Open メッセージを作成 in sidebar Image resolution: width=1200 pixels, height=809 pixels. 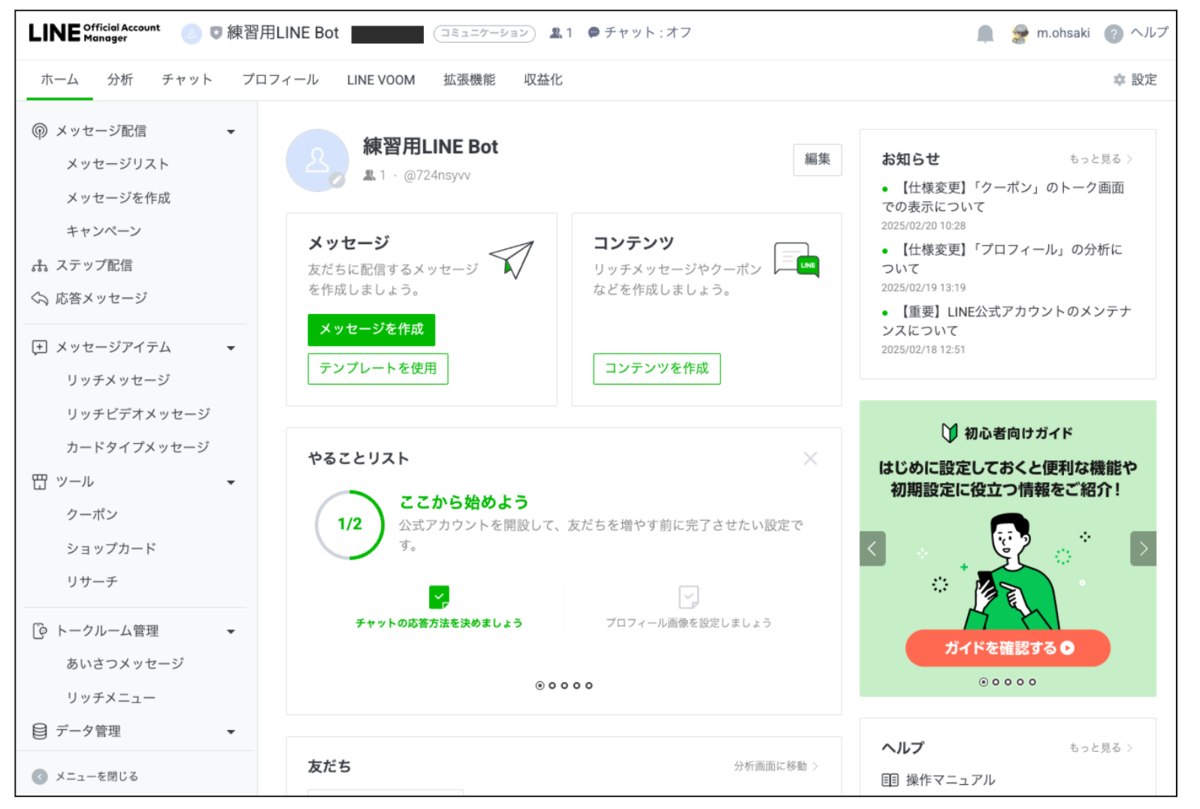tap(118, 199)
